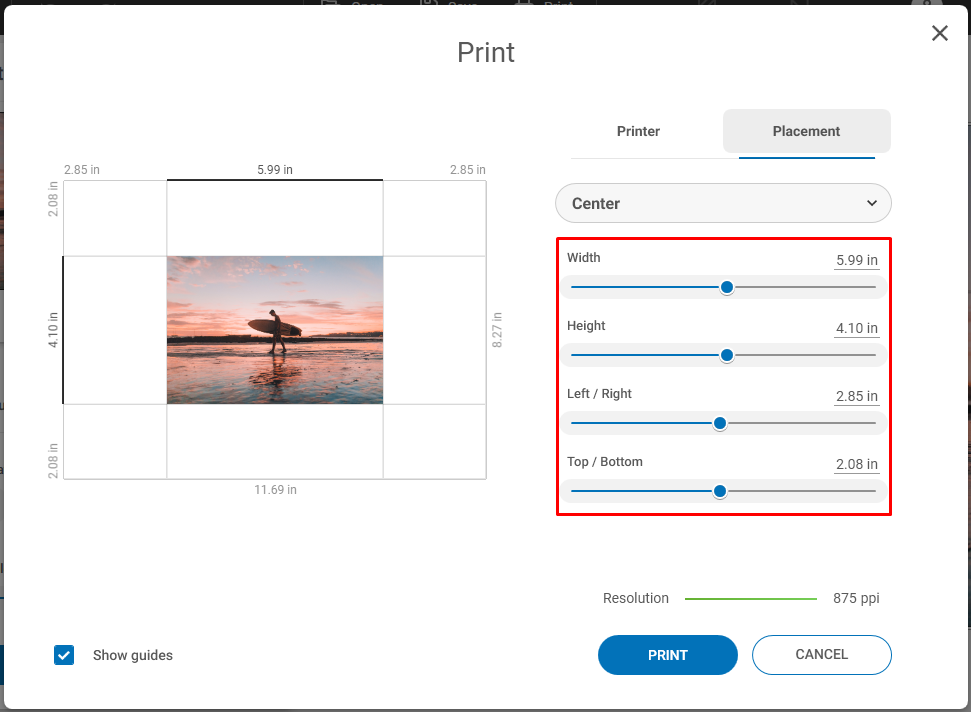The width and height of the screenshot is (971, 712).
Task: Close the Print dialog with the X icon
Action: pos(939,33)
